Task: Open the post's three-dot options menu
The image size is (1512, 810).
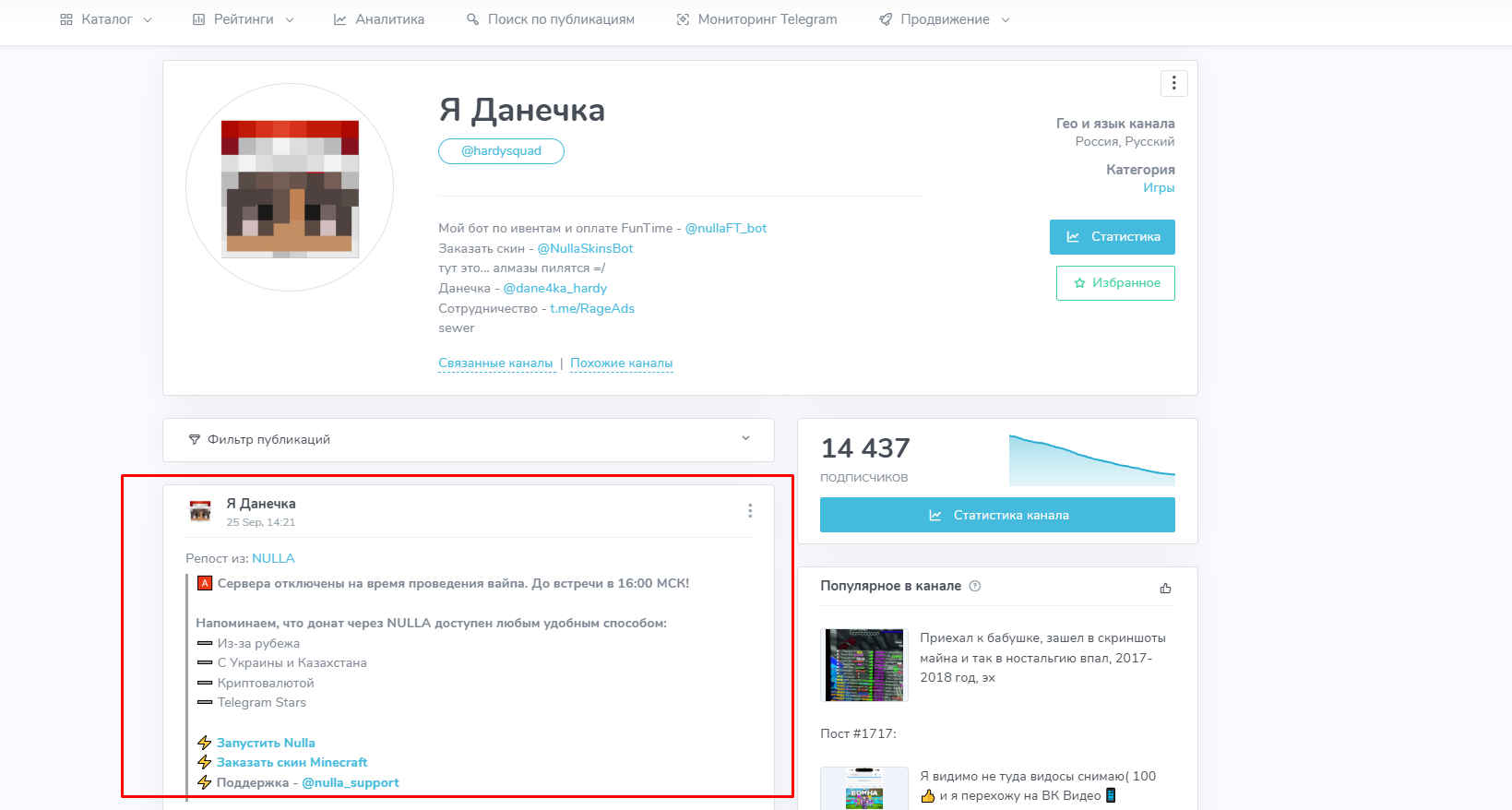Action: pyautogui.click(x=750, y=510)
